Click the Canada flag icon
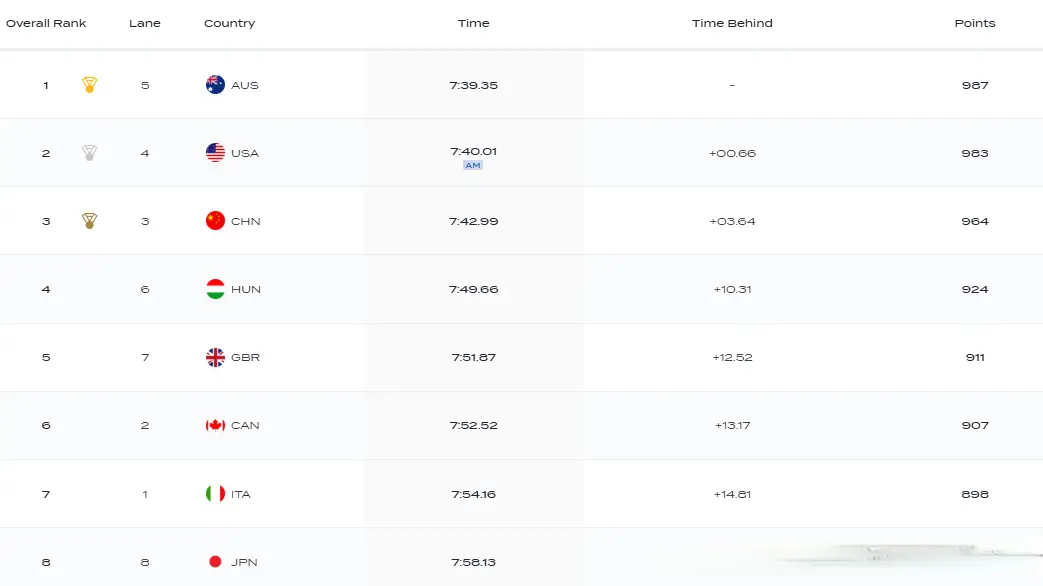 point(215,425)
